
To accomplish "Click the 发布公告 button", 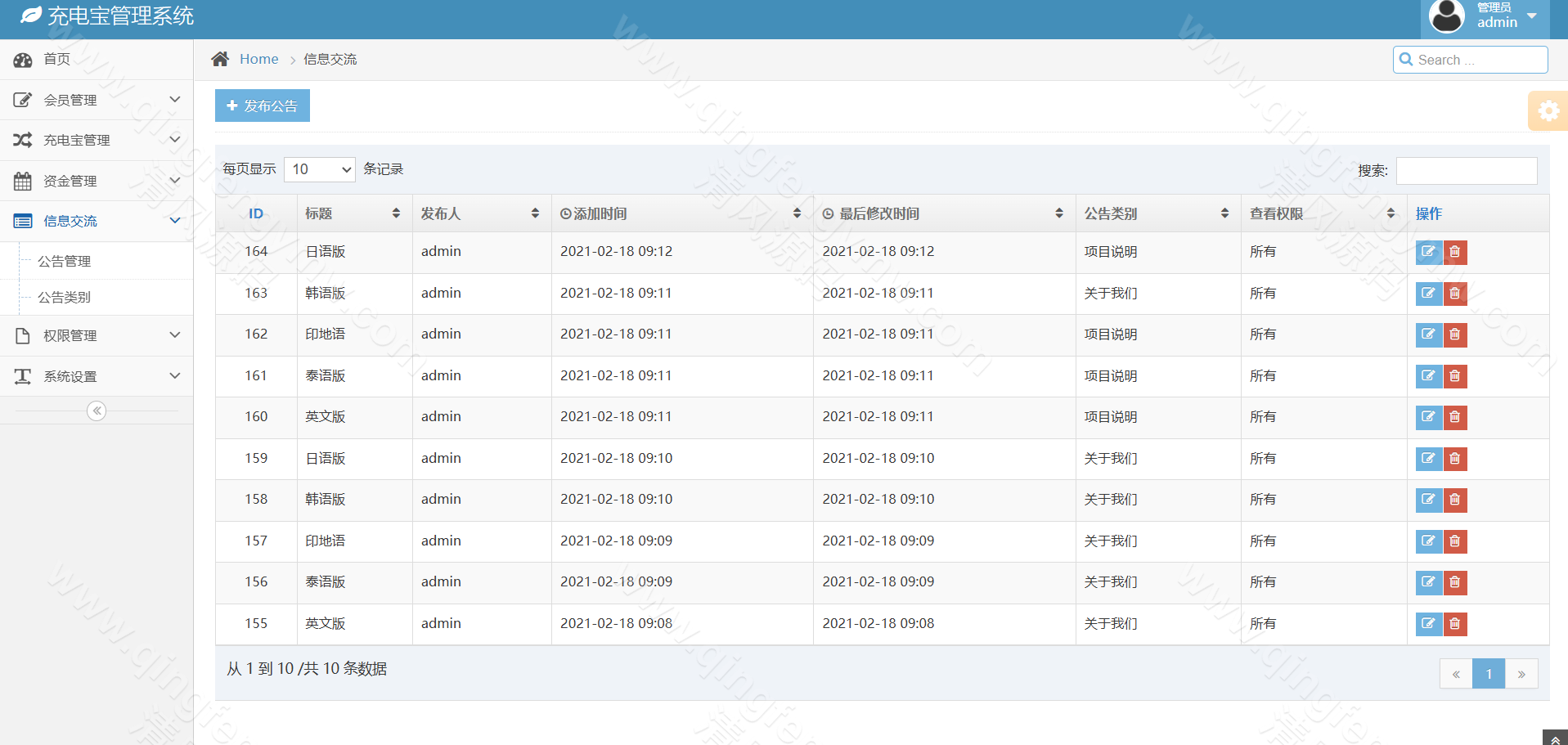I will pyautogui.click(x=263, y=105).
